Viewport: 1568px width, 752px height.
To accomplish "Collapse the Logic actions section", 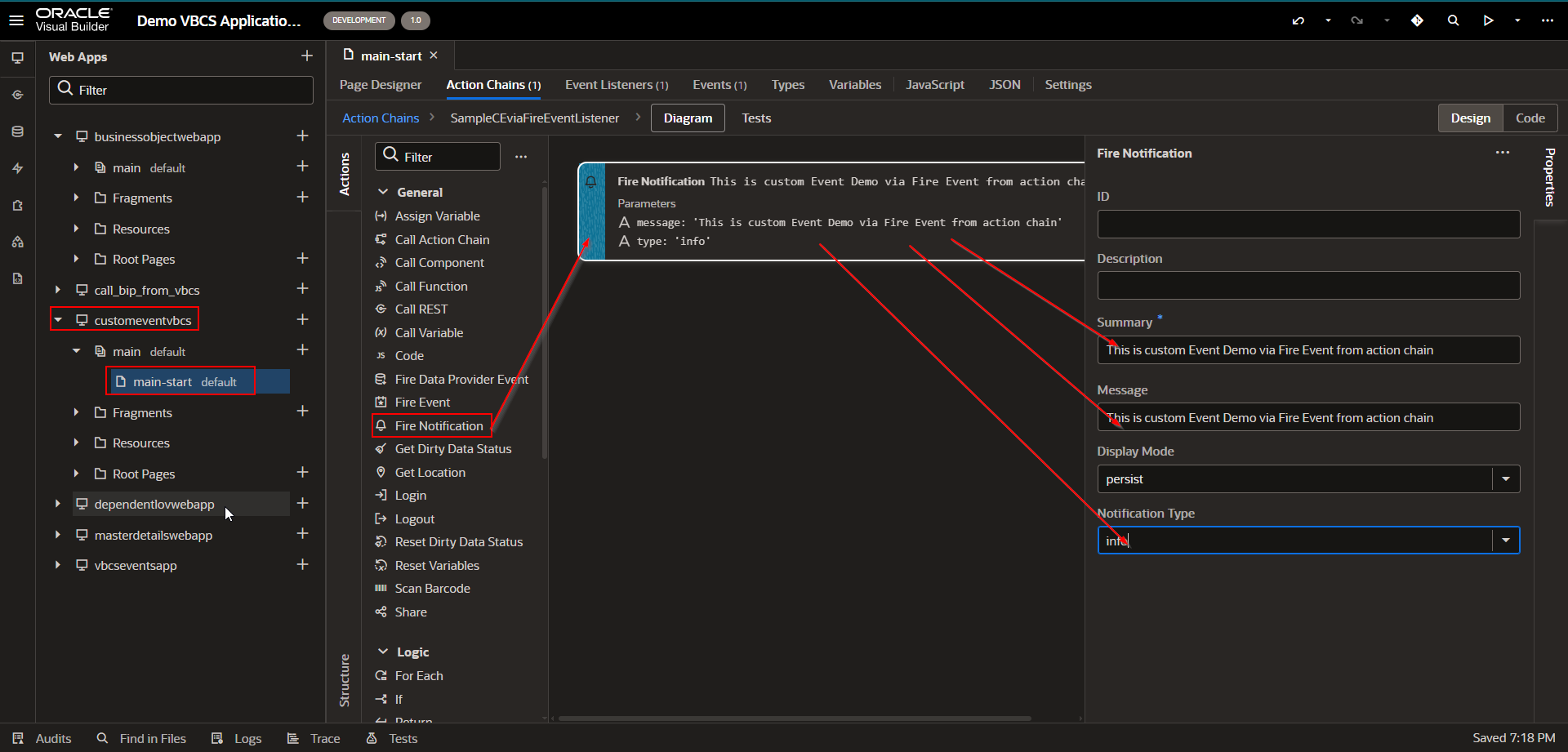I will pos(383,652).
